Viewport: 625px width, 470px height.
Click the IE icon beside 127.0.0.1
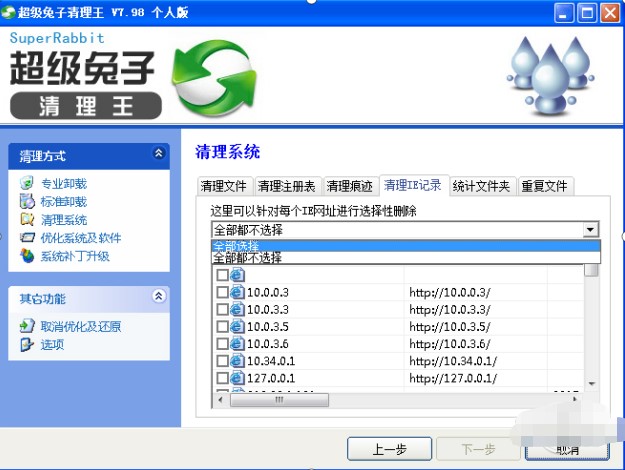click(x=237, y=378)
